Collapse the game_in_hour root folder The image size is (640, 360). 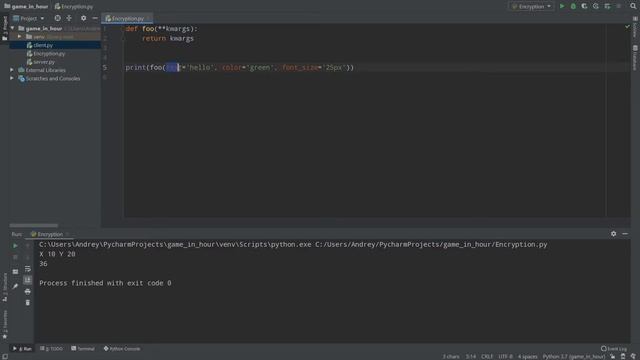[12, 28]
